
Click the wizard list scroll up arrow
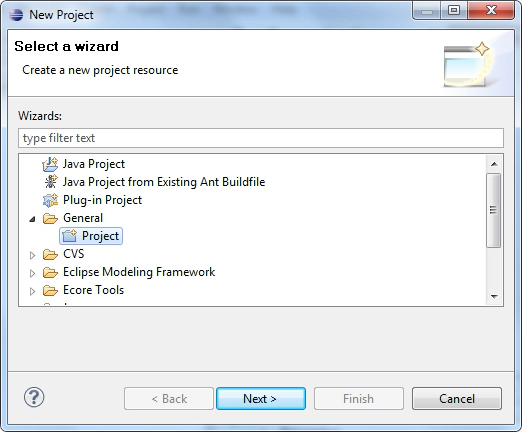point(494,164)
